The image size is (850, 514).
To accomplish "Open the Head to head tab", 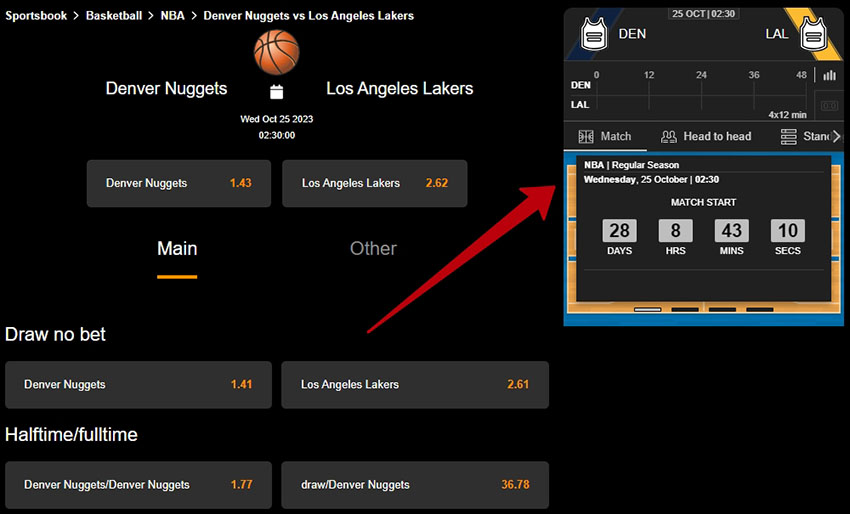I will point(705,136).
